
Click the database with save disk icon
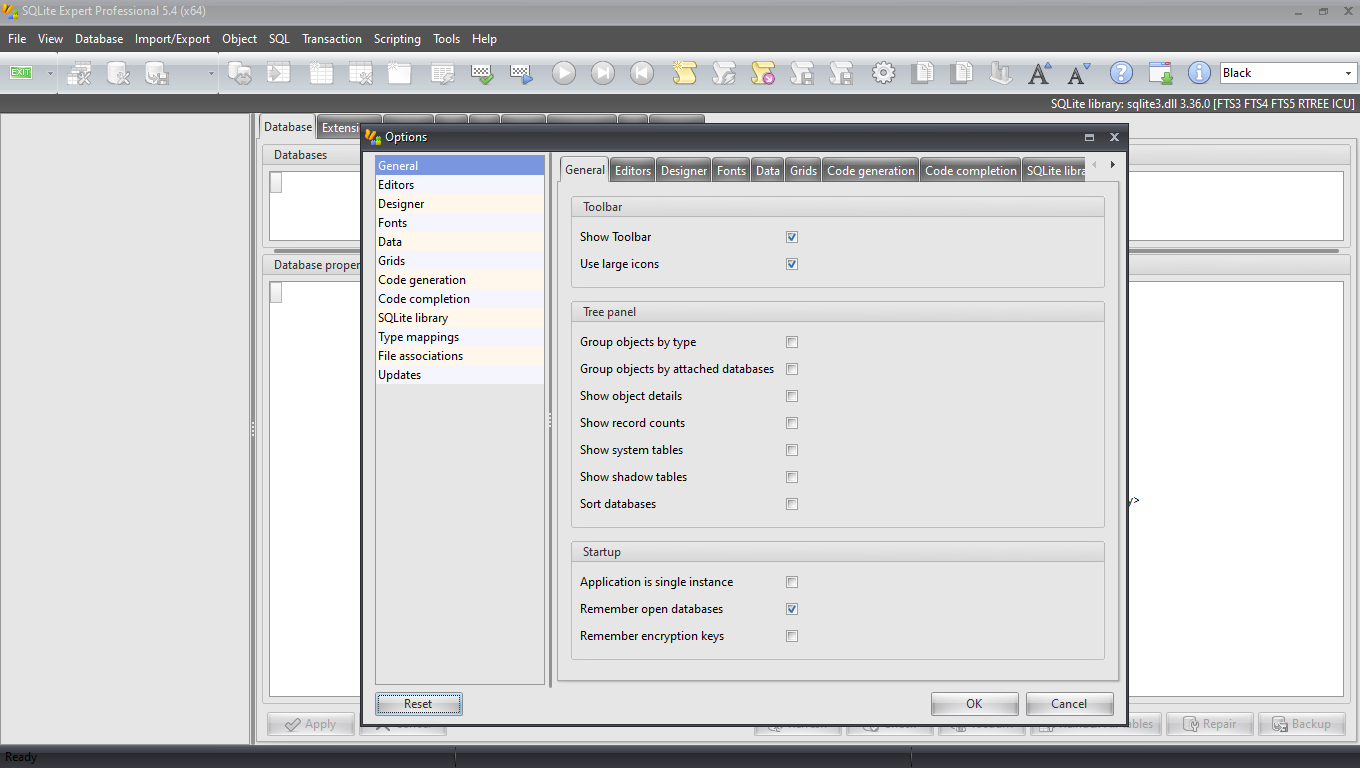coord(157,73)
